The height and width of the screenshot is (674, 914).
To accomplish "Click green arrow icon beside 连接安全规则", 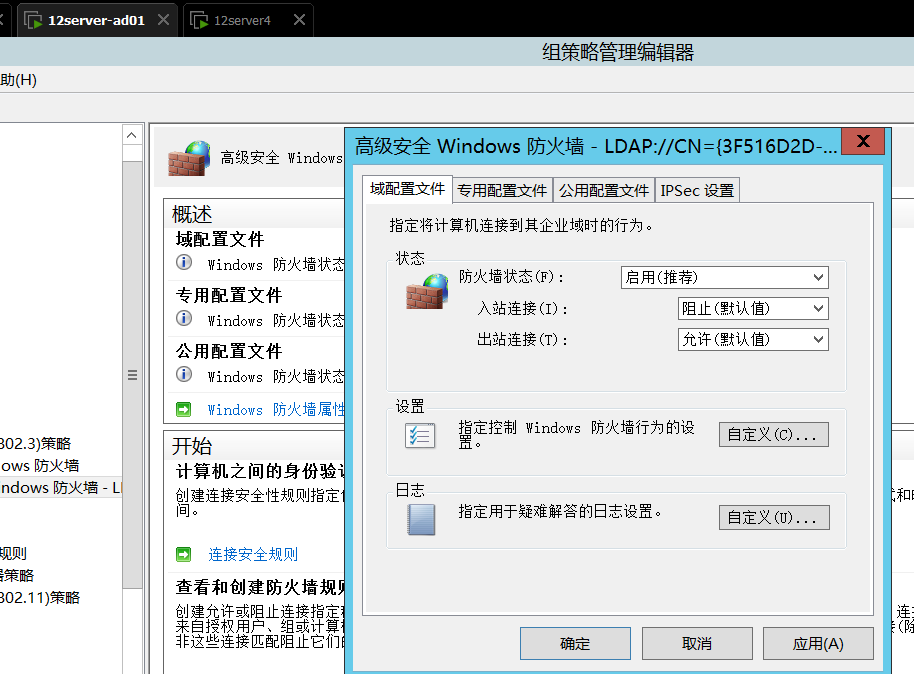I will (x=183, y=553).
